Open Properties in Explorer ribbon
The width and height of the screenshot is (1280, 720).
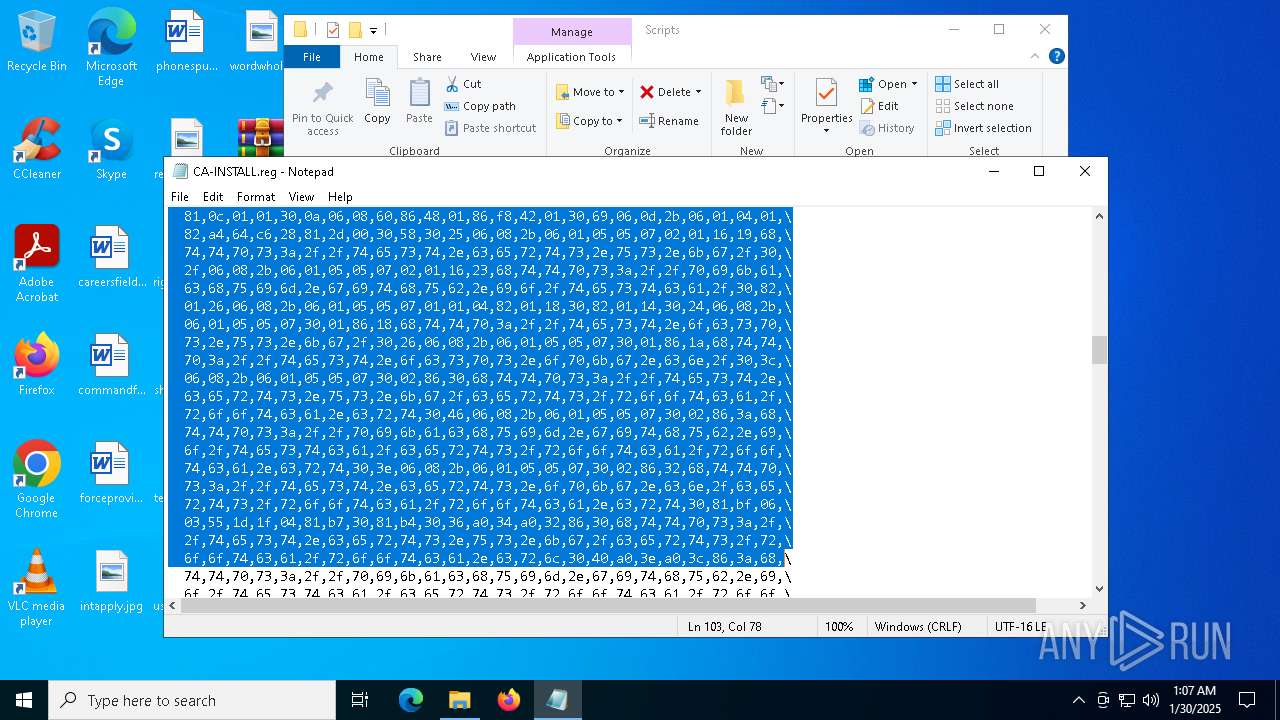(x=826, y=108)
